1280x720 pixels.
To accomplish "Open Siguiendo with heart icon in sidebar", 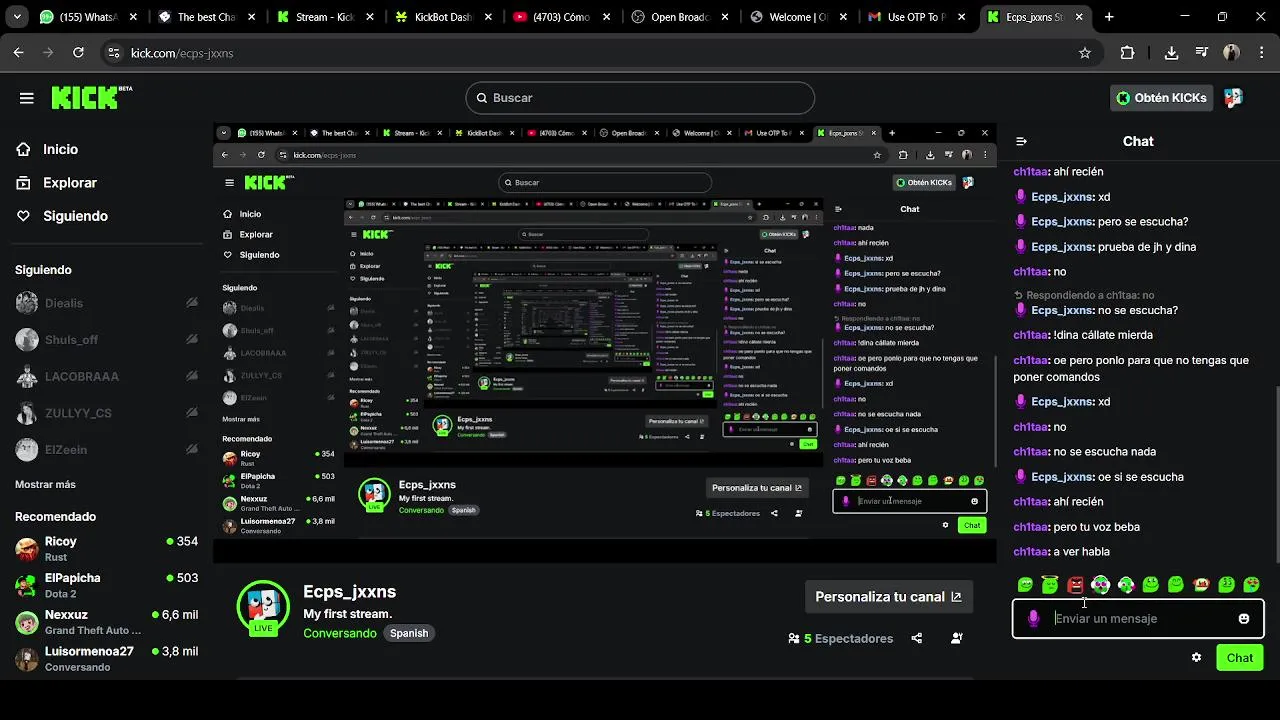I will click(x=75, y=216).
